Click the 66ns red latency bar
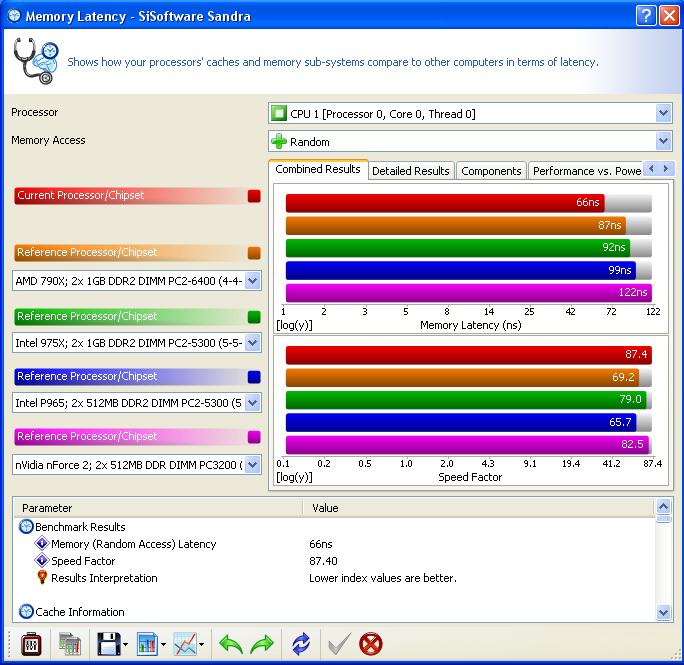This screenshot has width=684, height=665. point(445,202)
